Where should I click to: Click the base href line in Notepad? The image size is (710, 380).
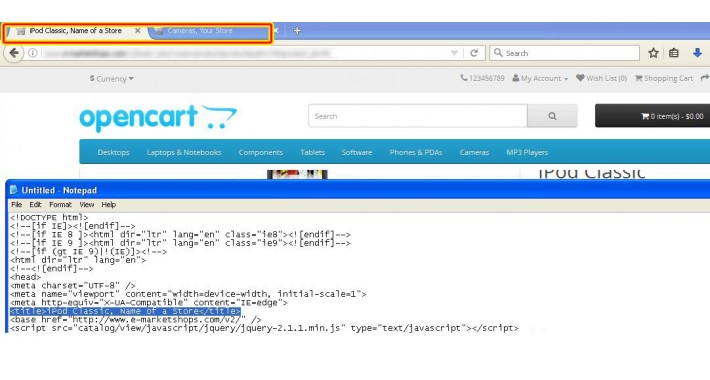(136, 319)
